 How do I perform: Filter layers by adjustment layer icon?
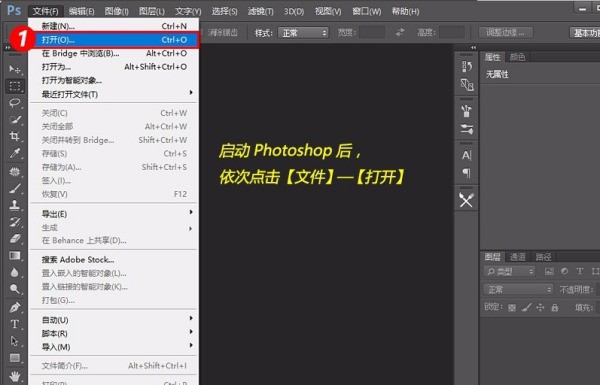pyautogui.click(x=564, y=271)
